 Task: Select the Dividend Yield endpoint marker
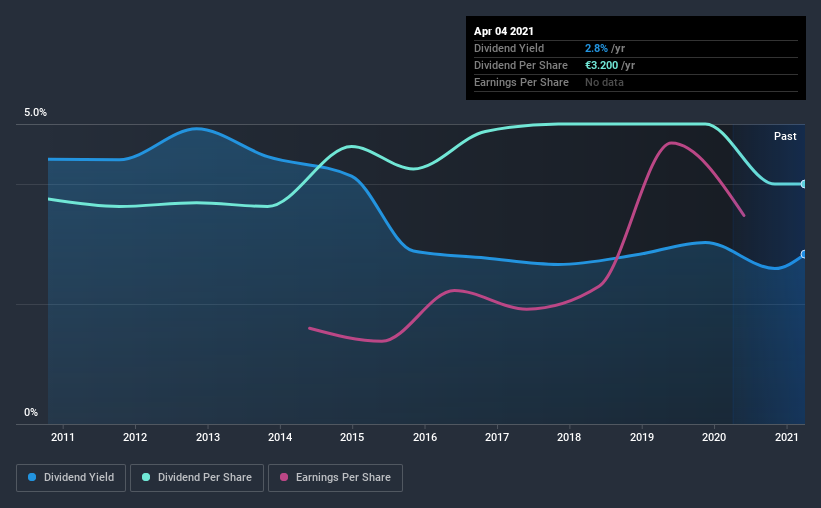804,254
